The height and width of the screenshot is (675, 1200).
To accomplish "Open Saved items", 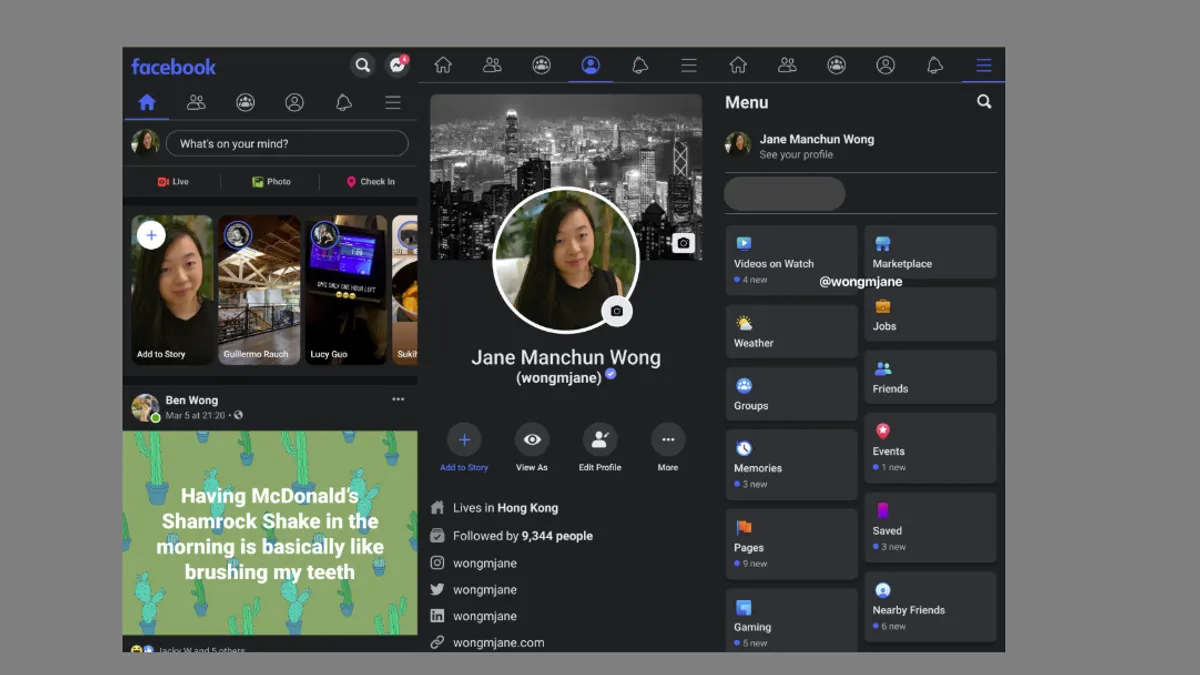I will 931,527.
